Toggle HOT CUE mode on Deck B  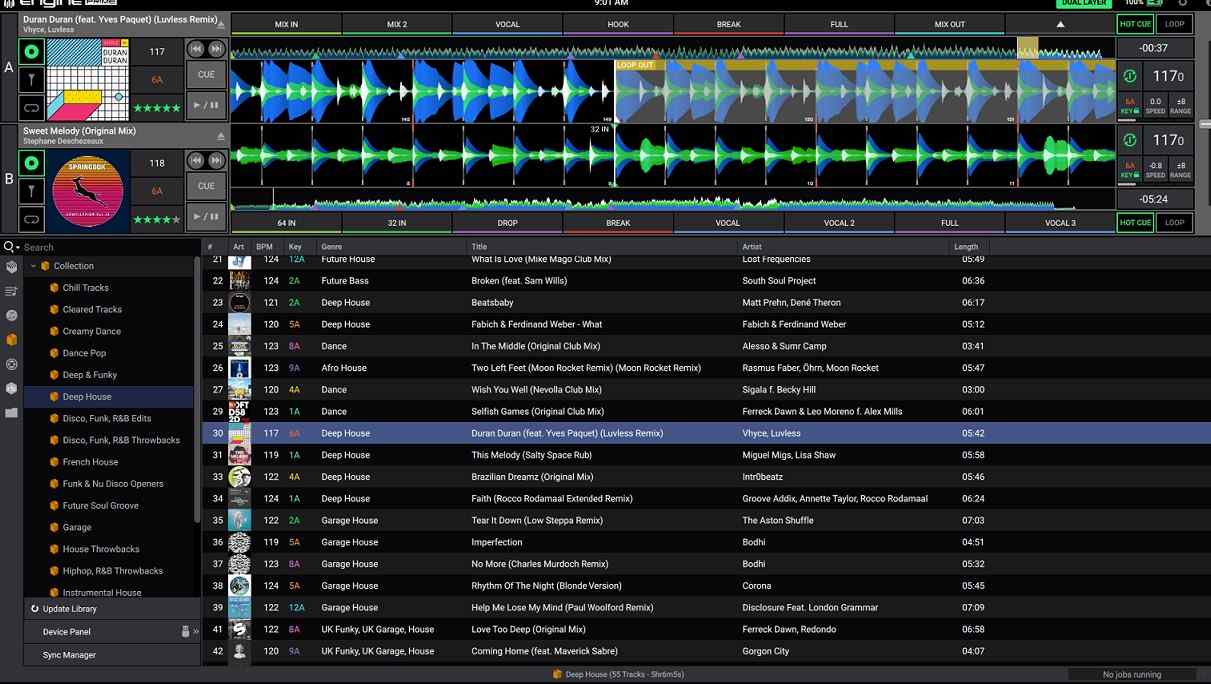click(1135, 223)
